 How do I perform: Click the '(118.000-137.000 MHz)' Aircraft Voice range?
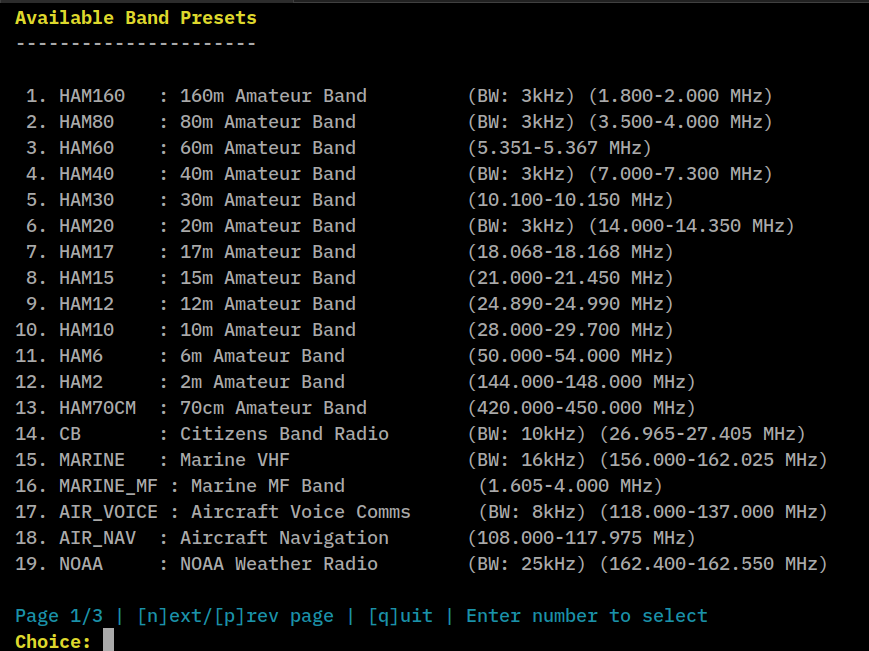(x=714, y=512)
